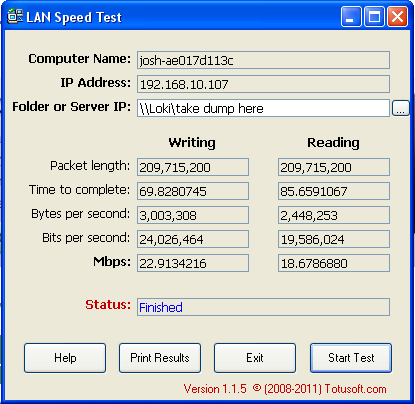
Task: Close the LAN Speed Test window
Action: pos(397,16)
